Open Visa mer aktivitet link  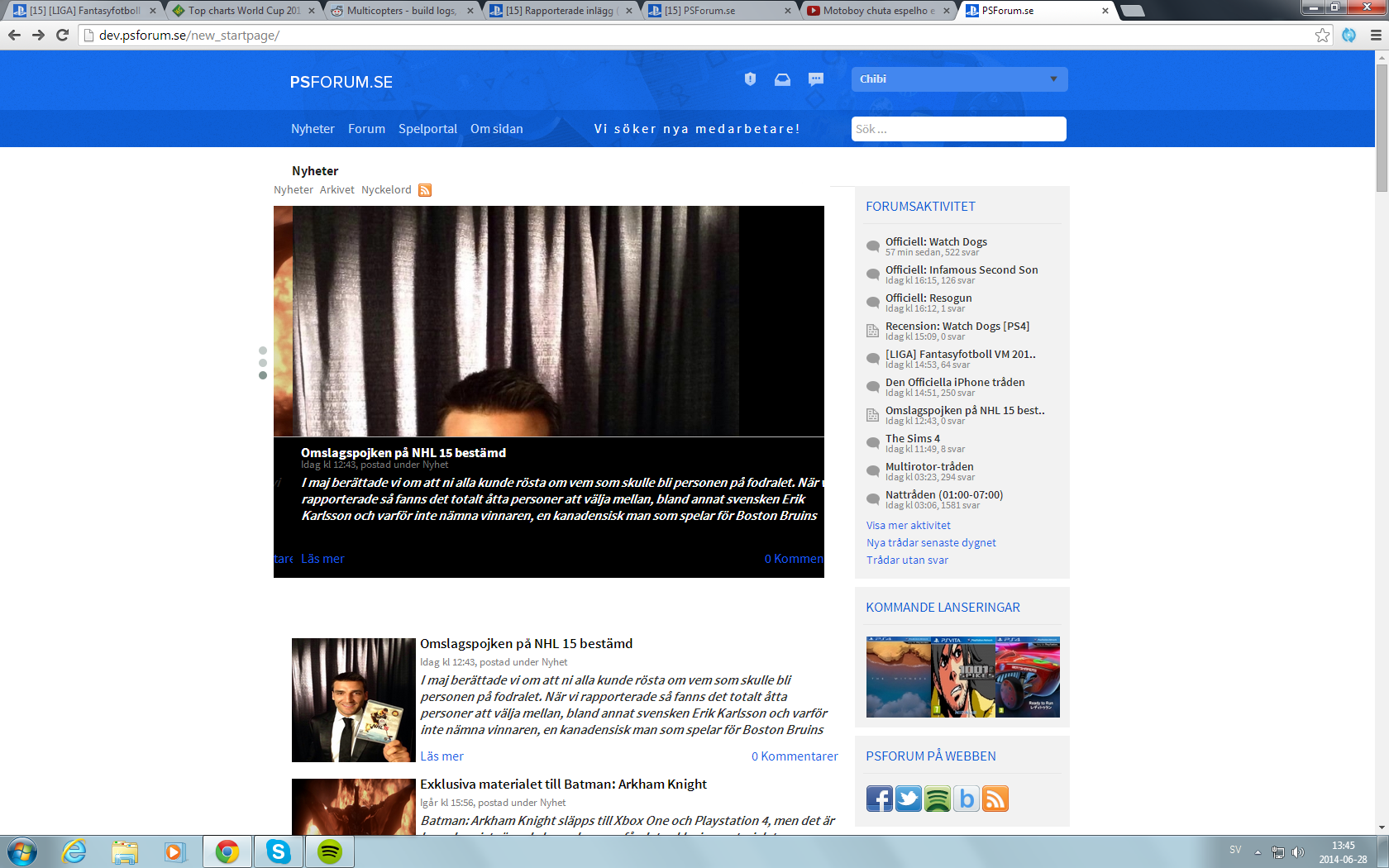(x=909, y=526)
